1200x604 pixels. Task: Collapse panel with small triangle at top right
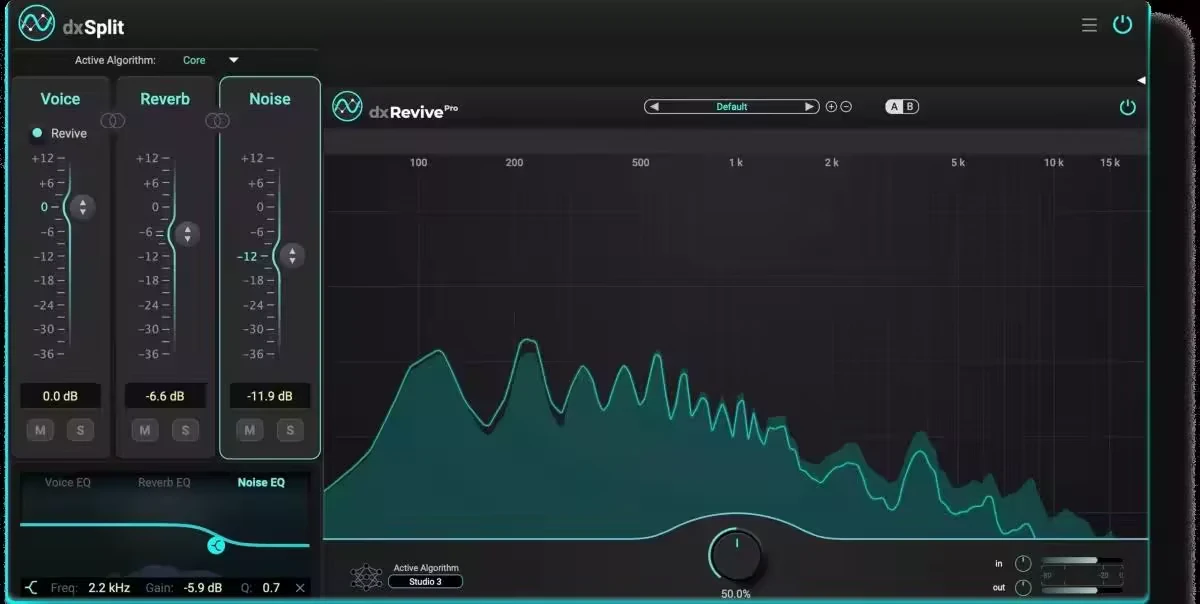coord(1141,80)
